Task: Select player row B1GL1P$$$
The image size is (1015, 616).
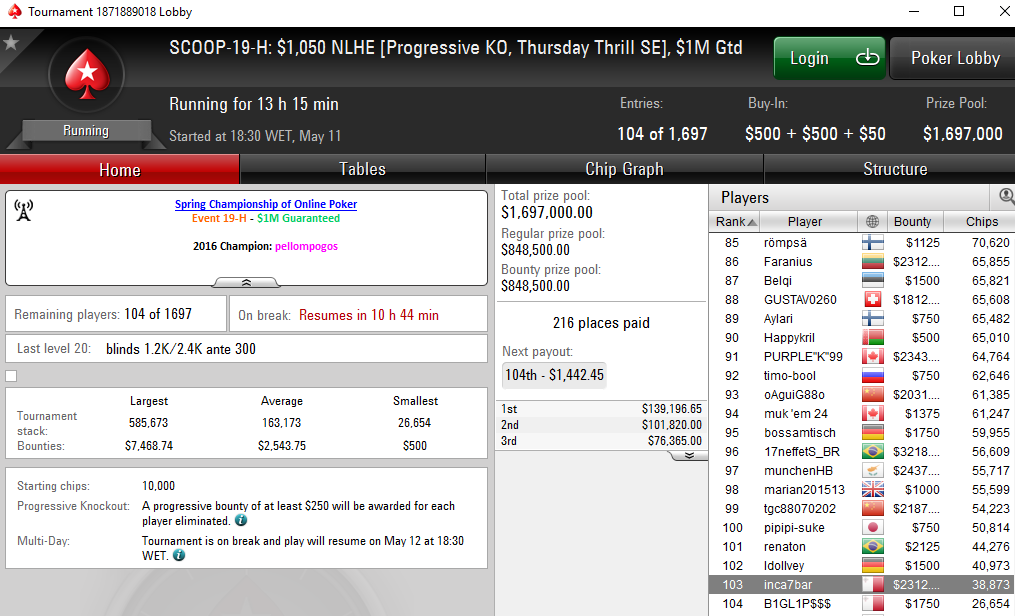Action: click(x=862, y=604)
